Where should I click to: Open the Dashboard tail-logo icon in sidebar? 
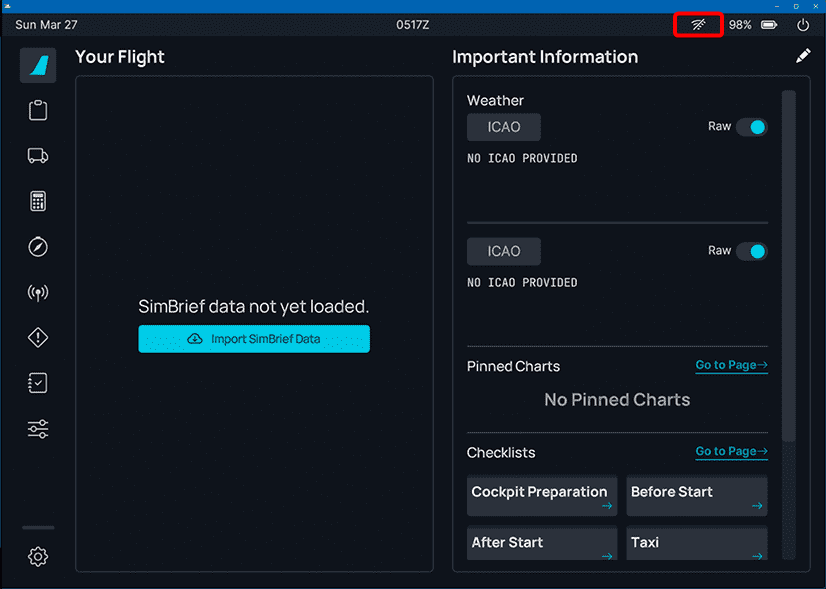click(x=38, y=65)
